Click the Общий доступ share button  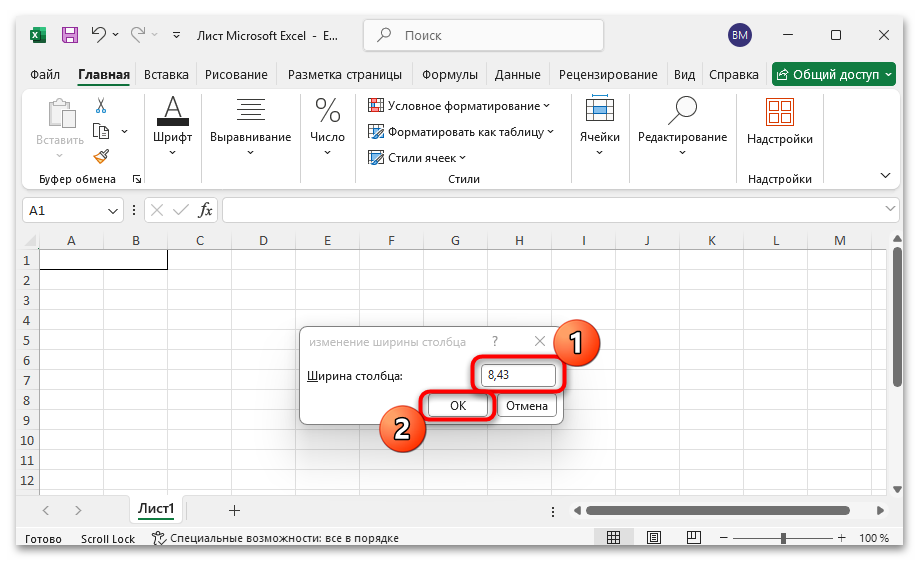point(833,74)
